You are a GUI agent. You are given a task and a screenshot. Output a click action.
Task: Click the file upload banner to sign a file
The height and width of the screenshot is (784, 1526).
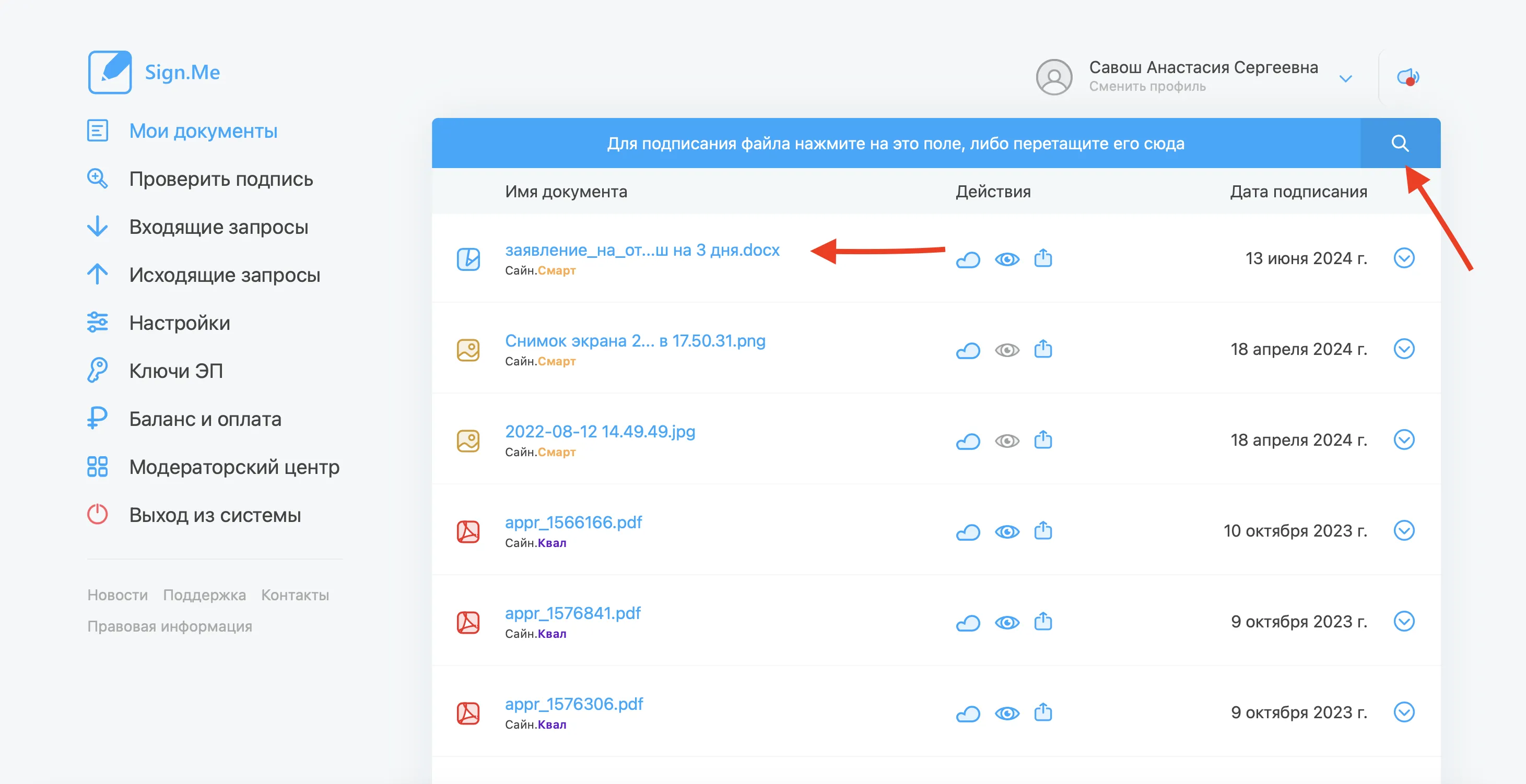tap(896, 144)
